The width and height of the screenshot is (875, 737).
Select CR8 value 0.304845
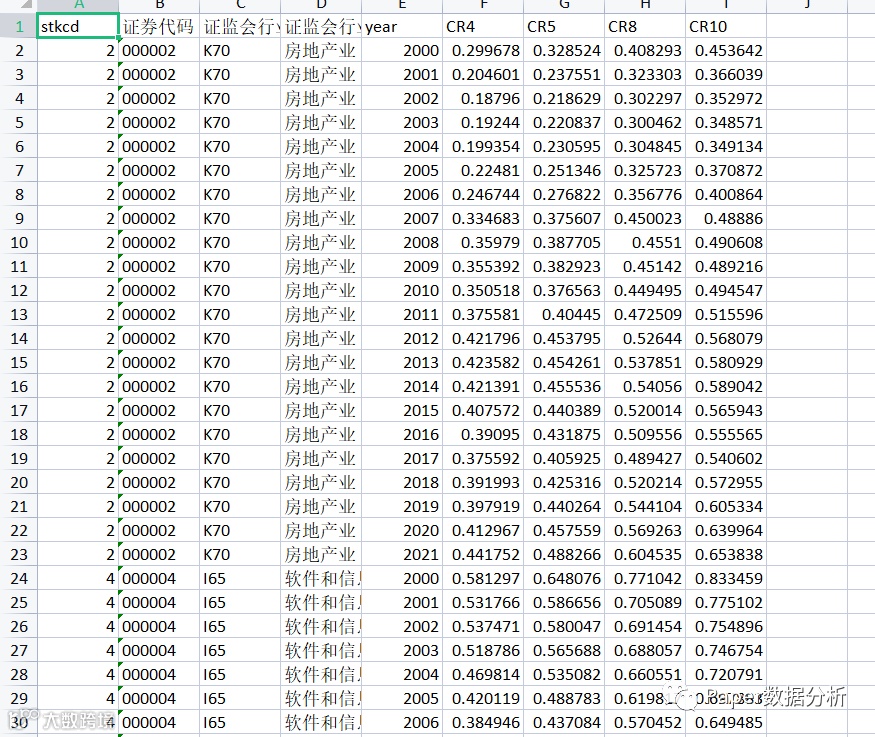[645, 146]
